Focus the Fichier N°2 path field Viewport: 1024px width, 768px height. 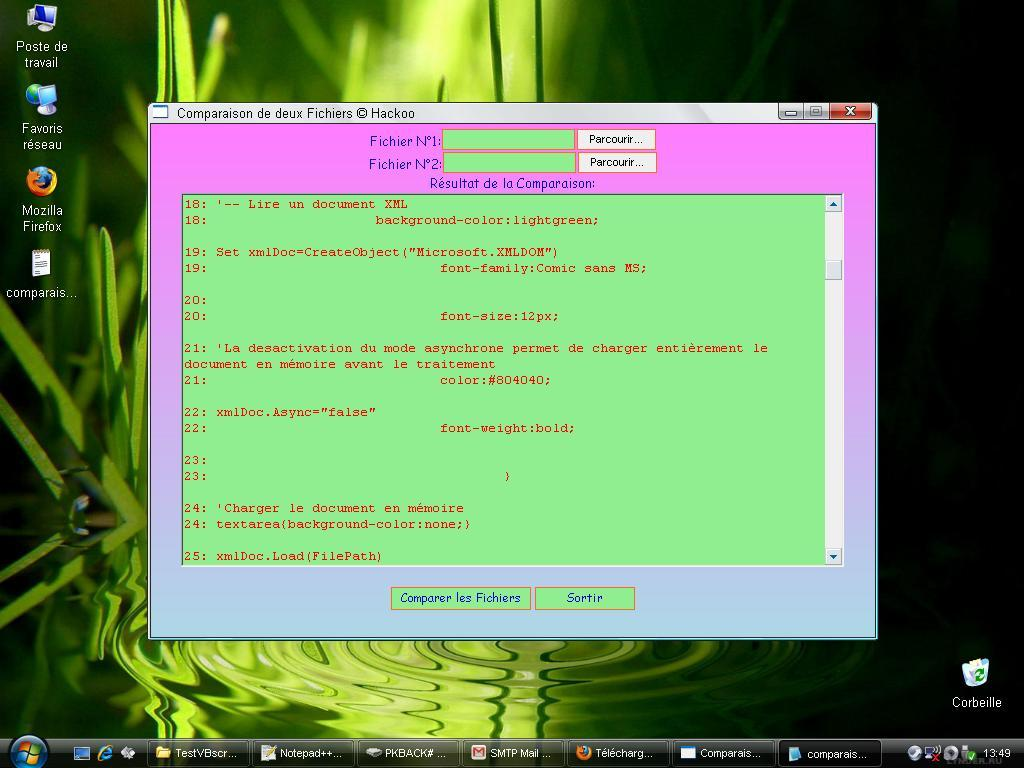pos(509,163)
